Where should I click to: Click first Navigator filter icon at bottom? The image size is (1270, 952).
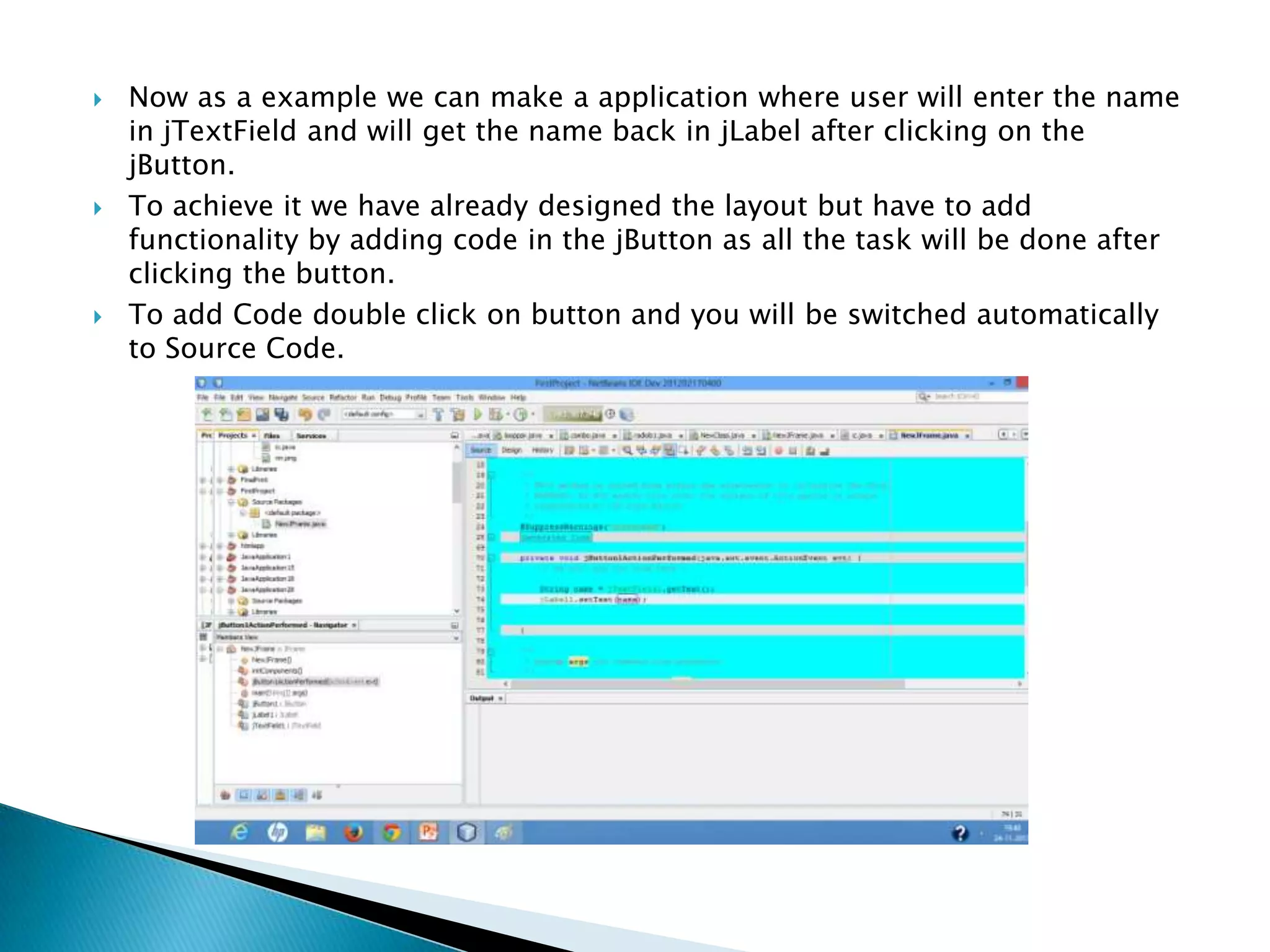tap(226, 795)
